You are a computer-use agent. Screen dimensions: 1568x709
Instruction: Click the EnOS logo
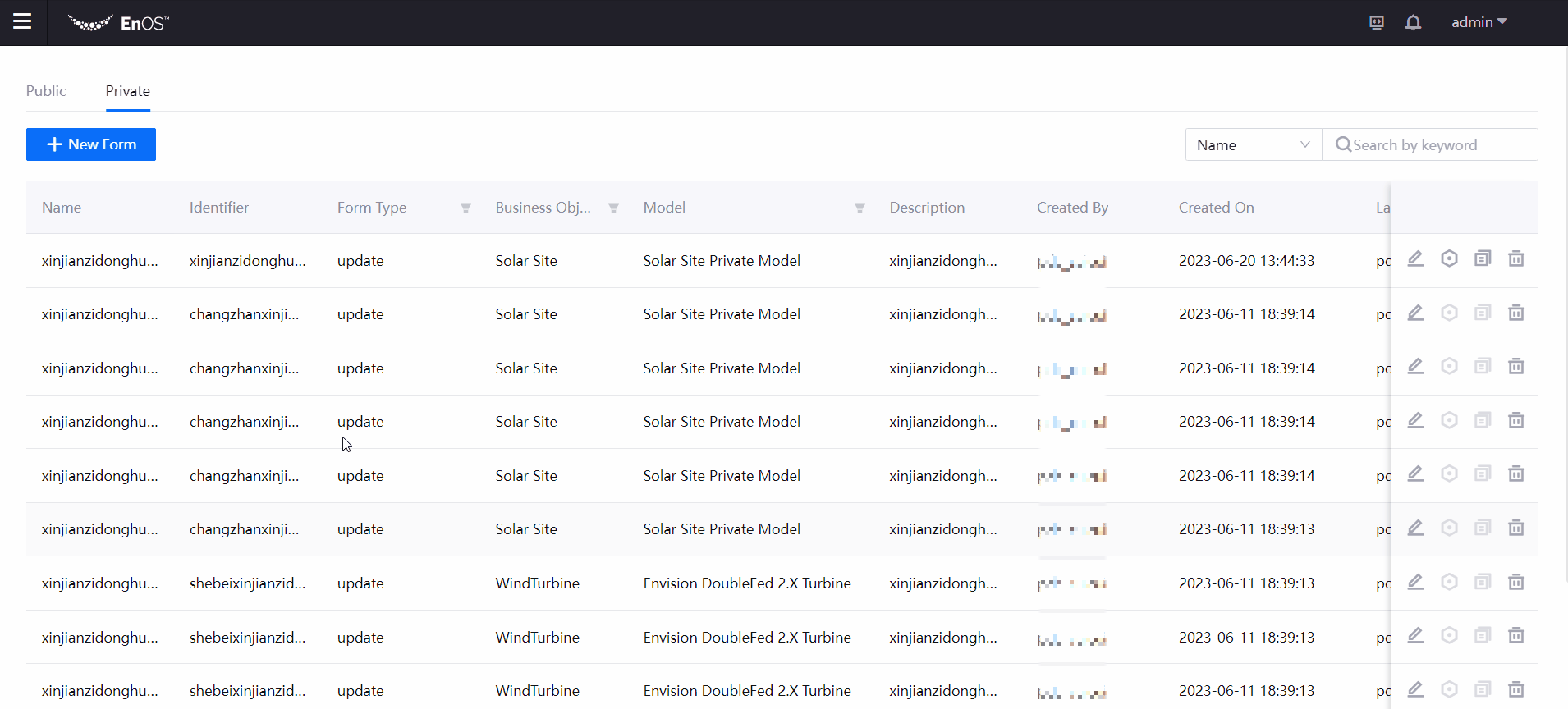(x=118, y=23)
